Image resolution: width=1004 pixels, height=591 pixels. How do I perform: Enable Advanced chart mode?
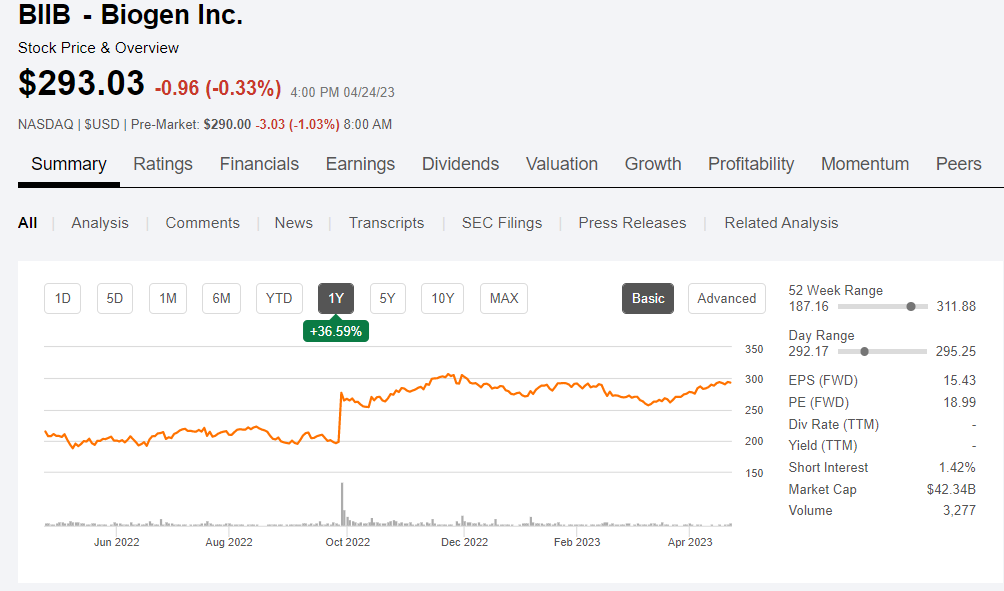(726, 298)
